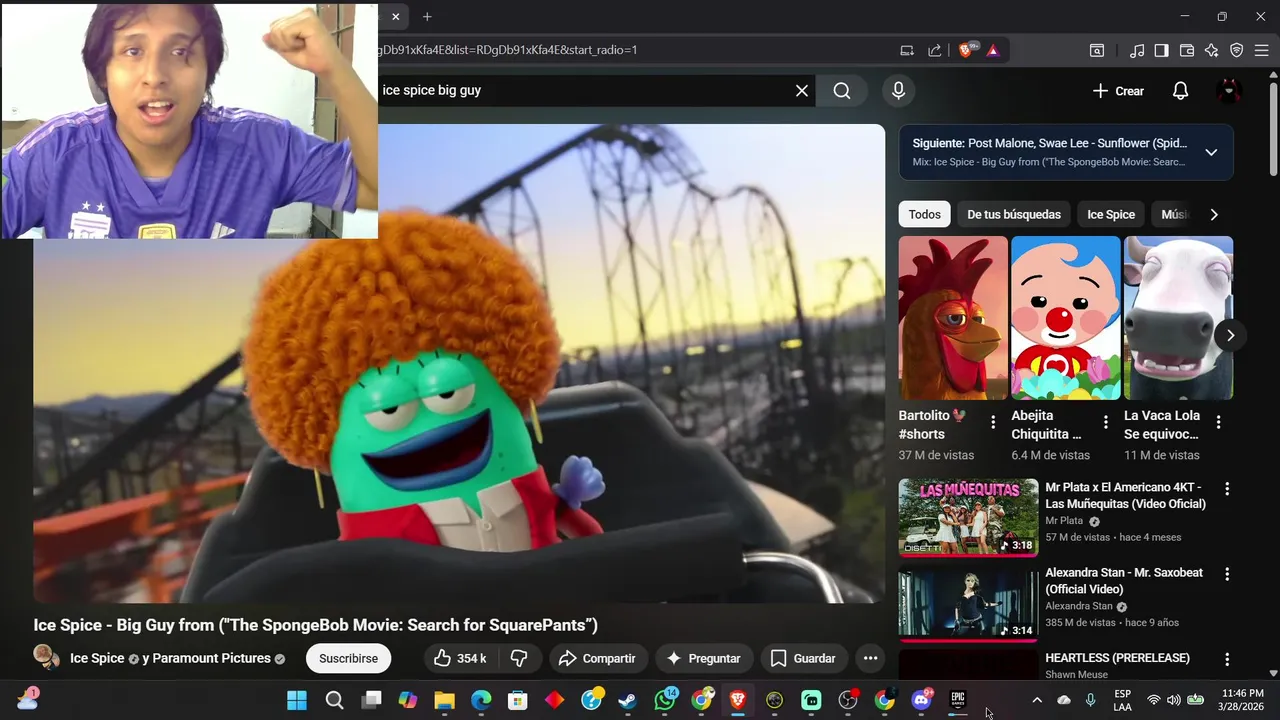Open the volume control in system tray
This screenshot has height=720, width=1280.
[1174, 700]
